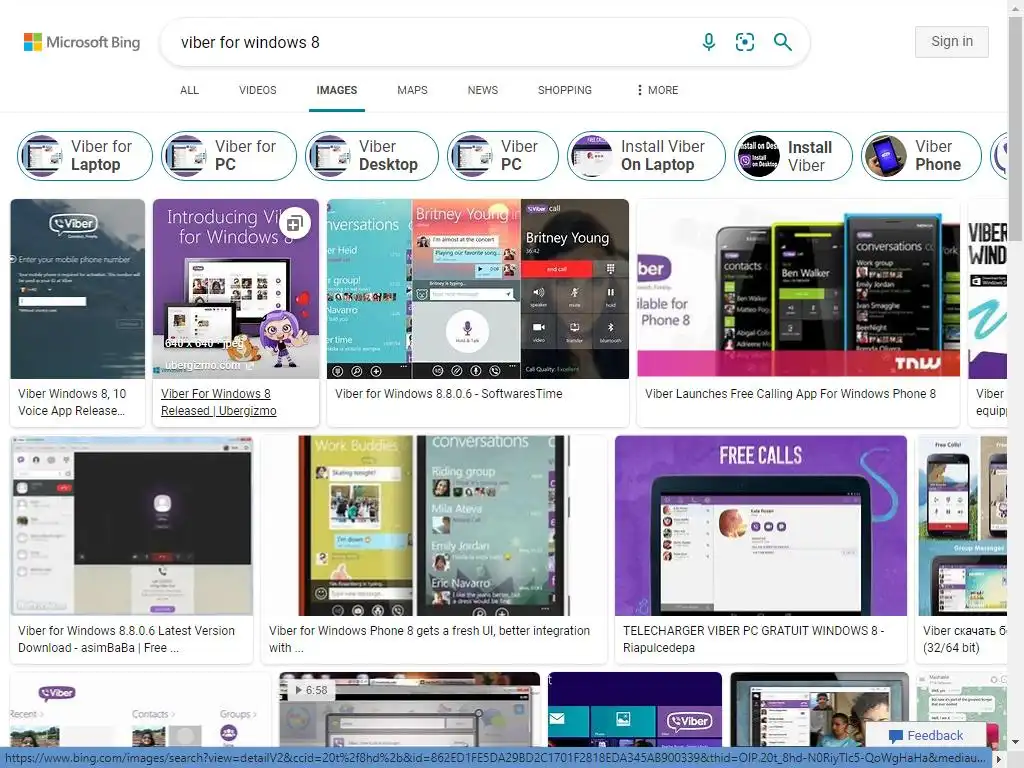Viewport: 1024px width, 768px height.
Task: Click TELECHARGER VIBER PC GRATUIT caption
Action: 754,639
